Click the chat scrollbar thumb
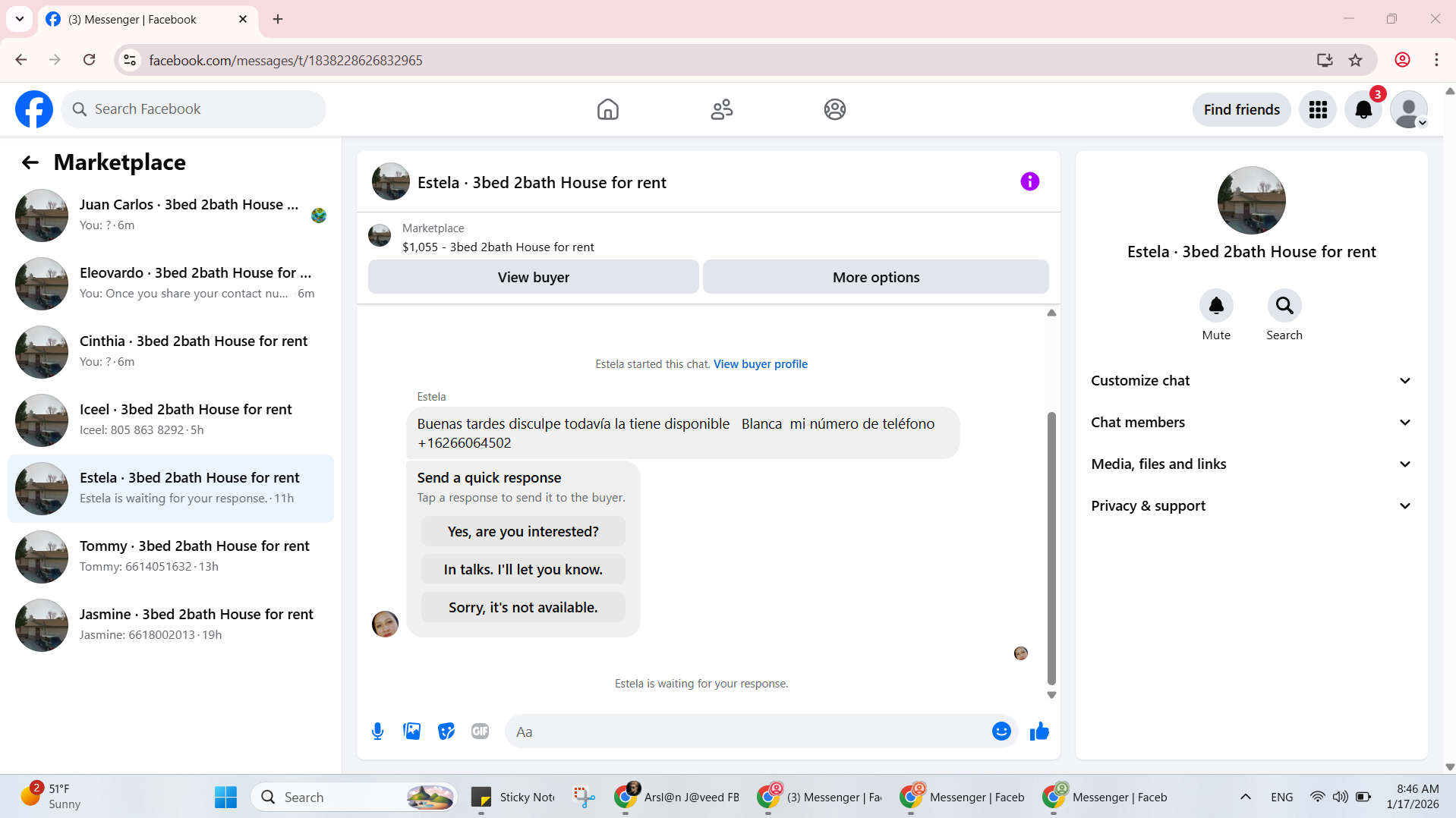1456x818 pixels. click(1051, 548)
